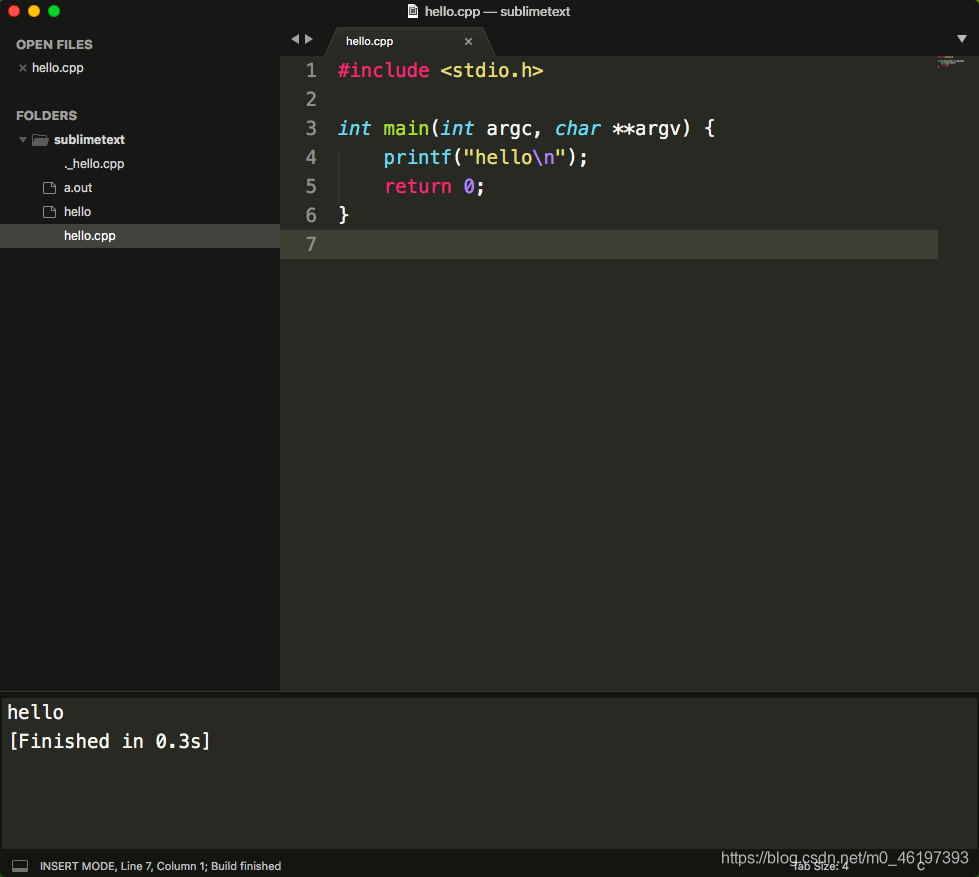This screenshot has height=877, width=979.
Task: Close hello.cpp in Open Files list
Action: (22, 68)
